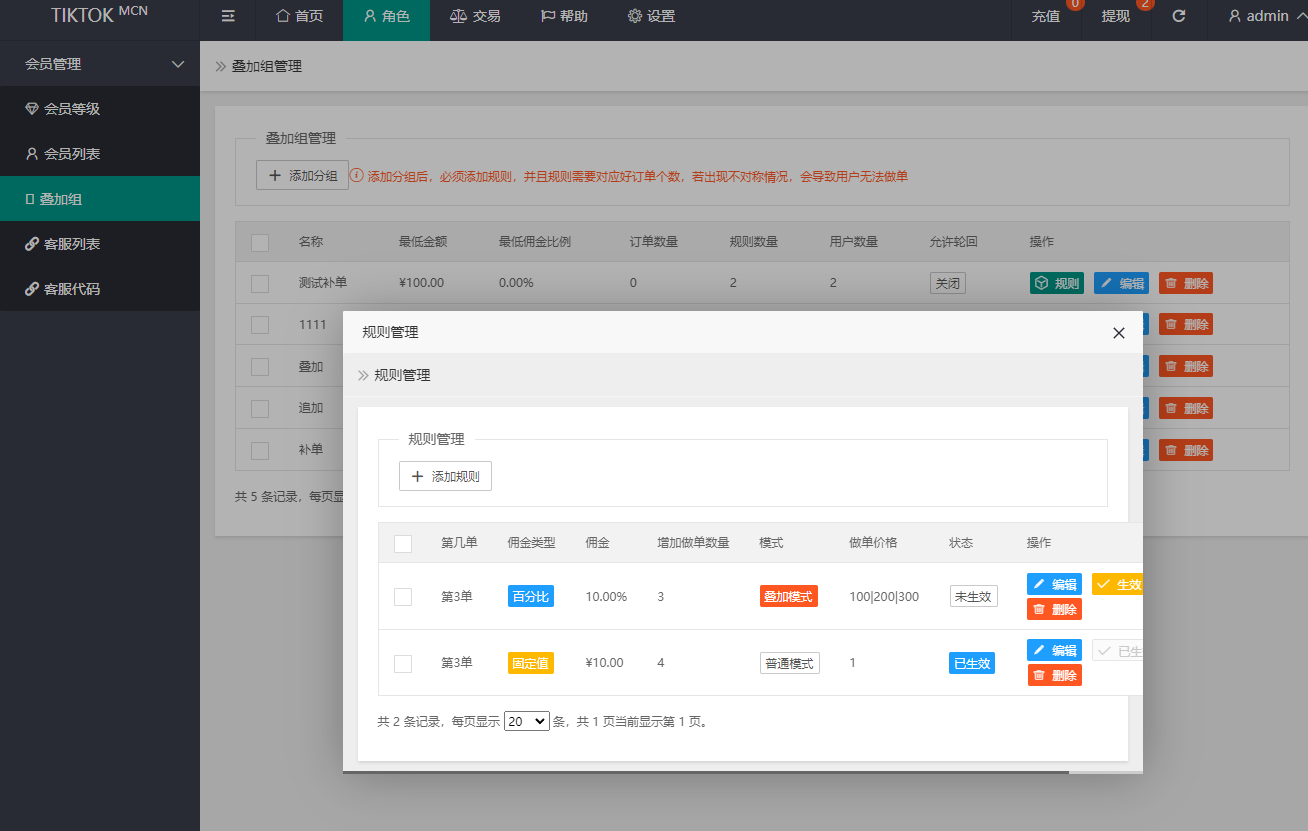Open the 充值 recharge notifications
Screen dimensions: 1308x831
(1046, 16)
